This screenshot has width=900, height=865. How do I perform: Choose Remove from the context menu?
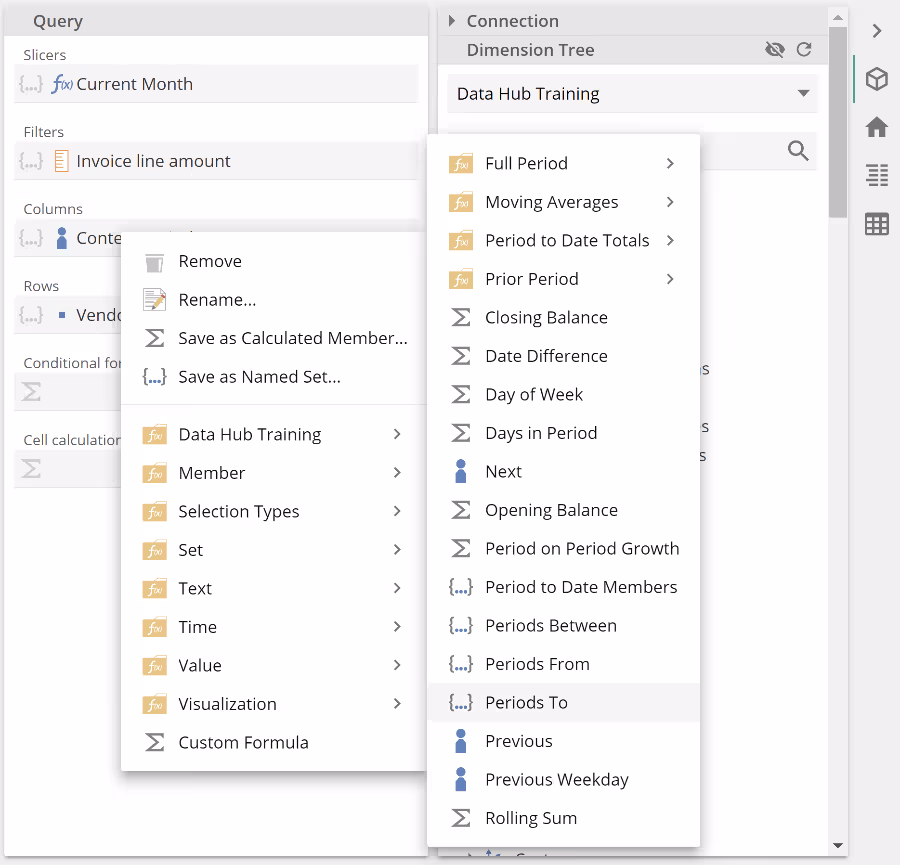pyautogui.click(x=210, y=262)
